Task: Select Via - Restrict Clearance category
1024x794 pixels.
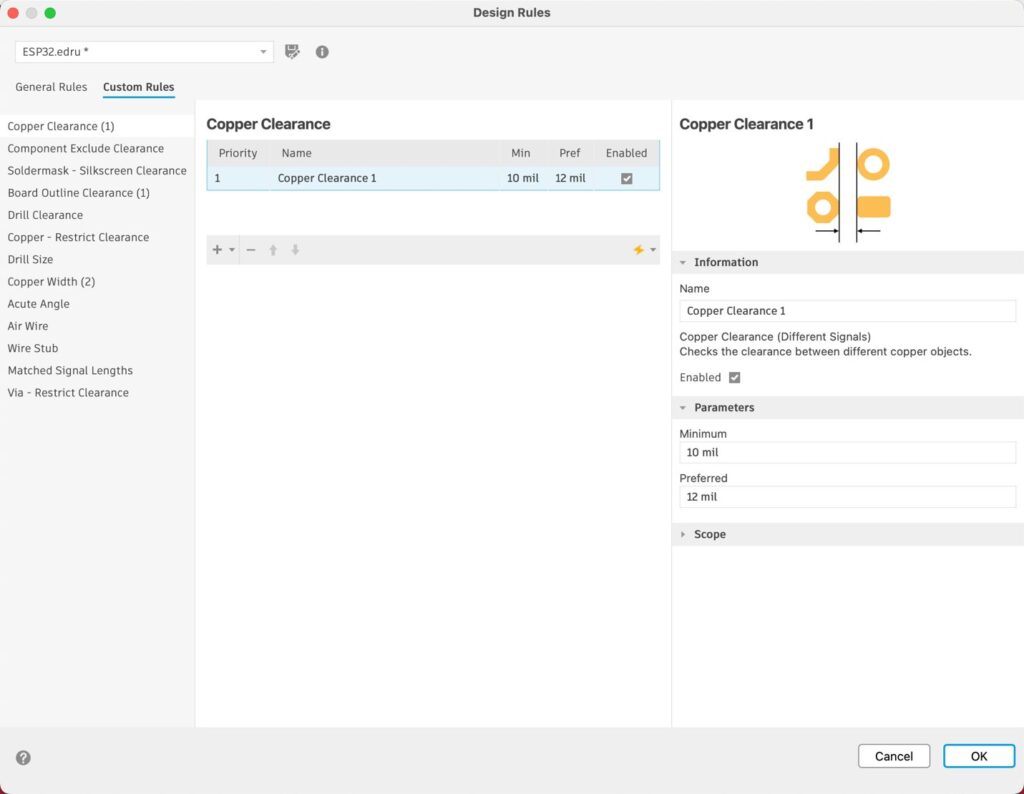Action: click(97, 392)
